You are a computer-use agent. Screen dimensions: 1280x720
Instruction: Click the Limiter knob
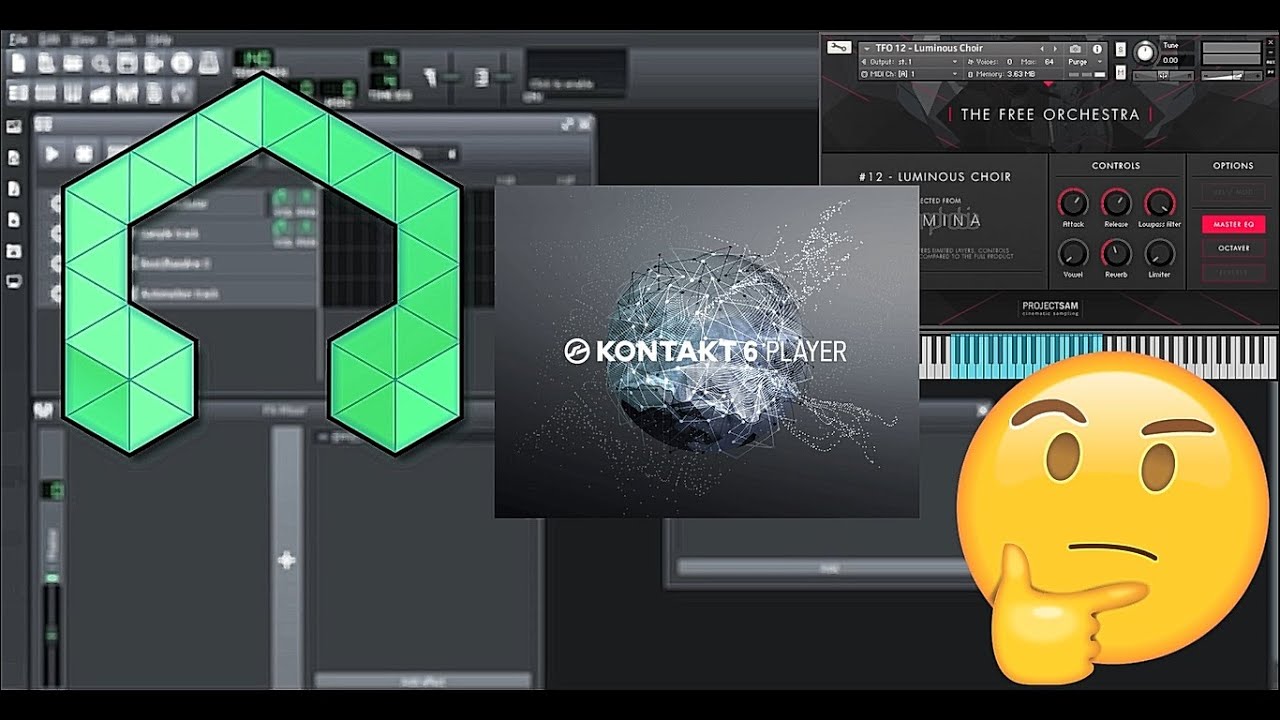coord(1160,253)
